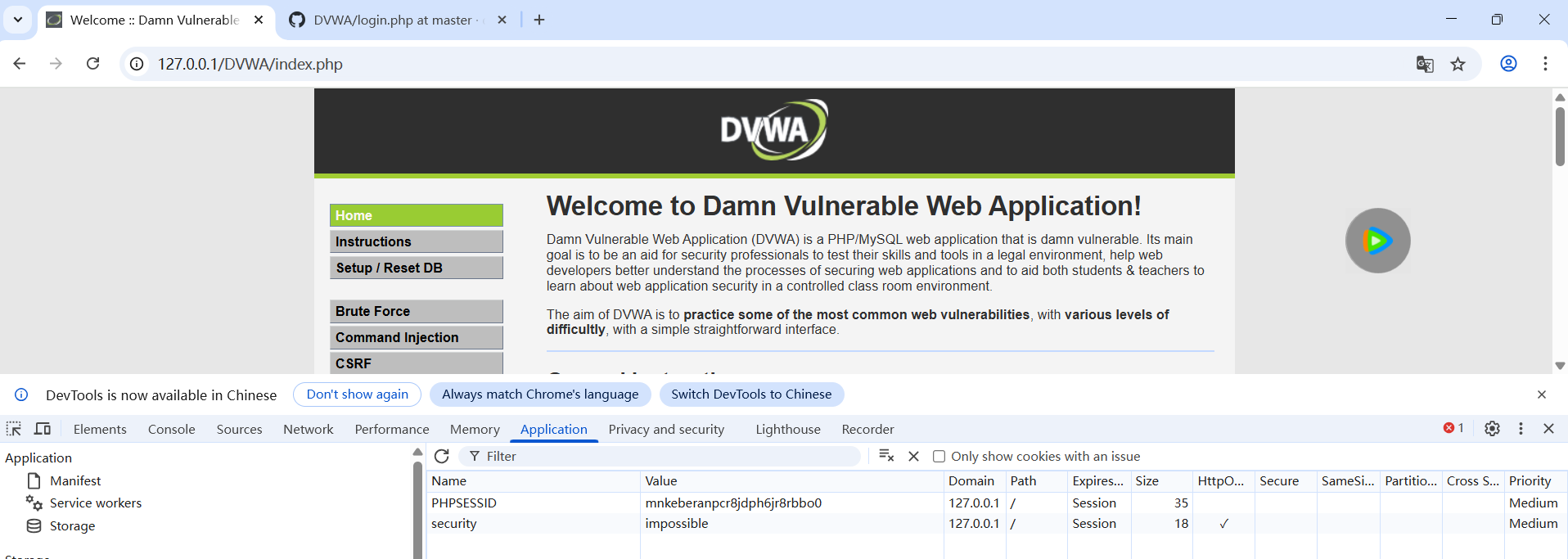Click the browser forward arrow
This screenshot has width=1568, height=559.
pos(56,64)
